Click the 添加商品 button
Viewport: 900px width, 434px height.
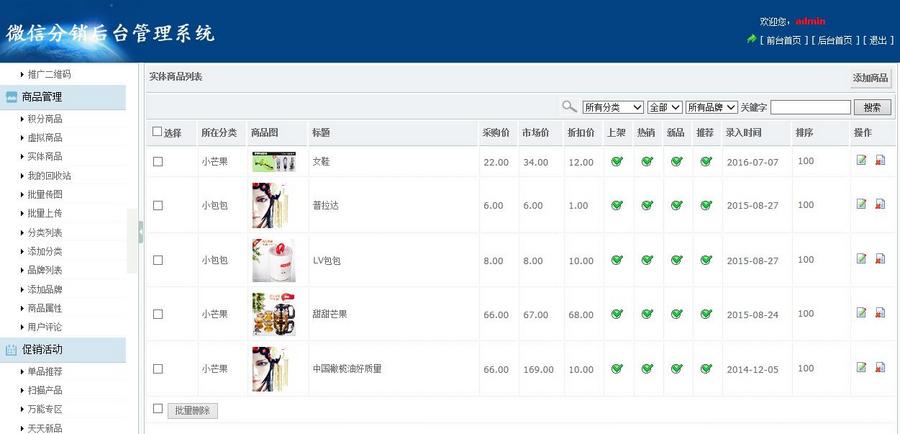[870, 78]
